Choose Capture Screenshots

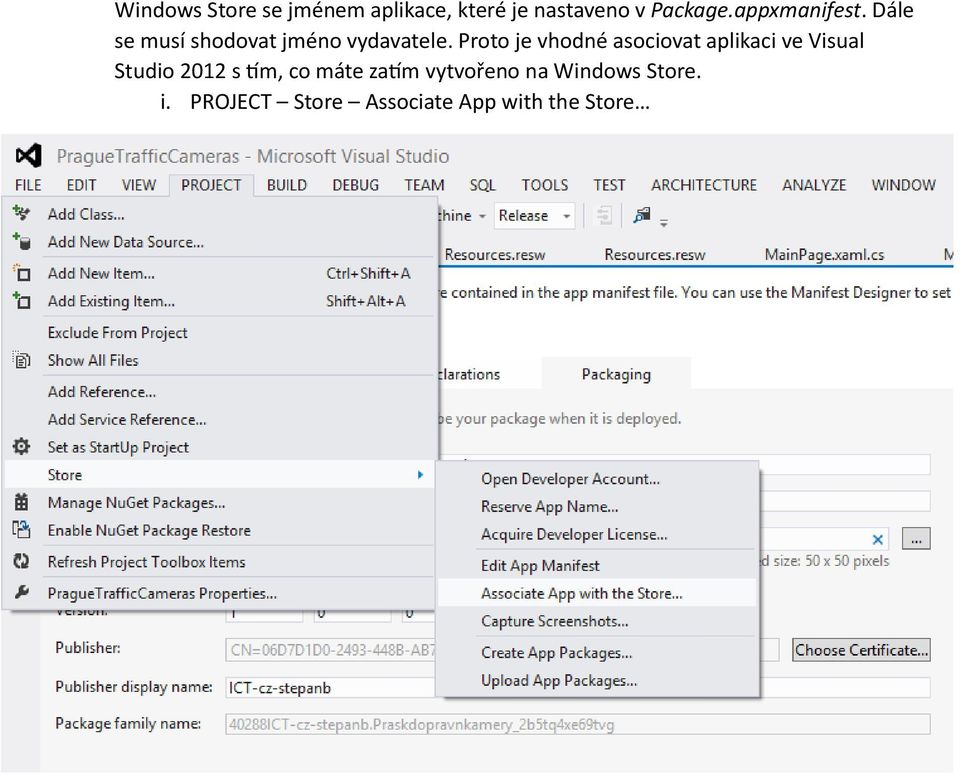(597, 621)
